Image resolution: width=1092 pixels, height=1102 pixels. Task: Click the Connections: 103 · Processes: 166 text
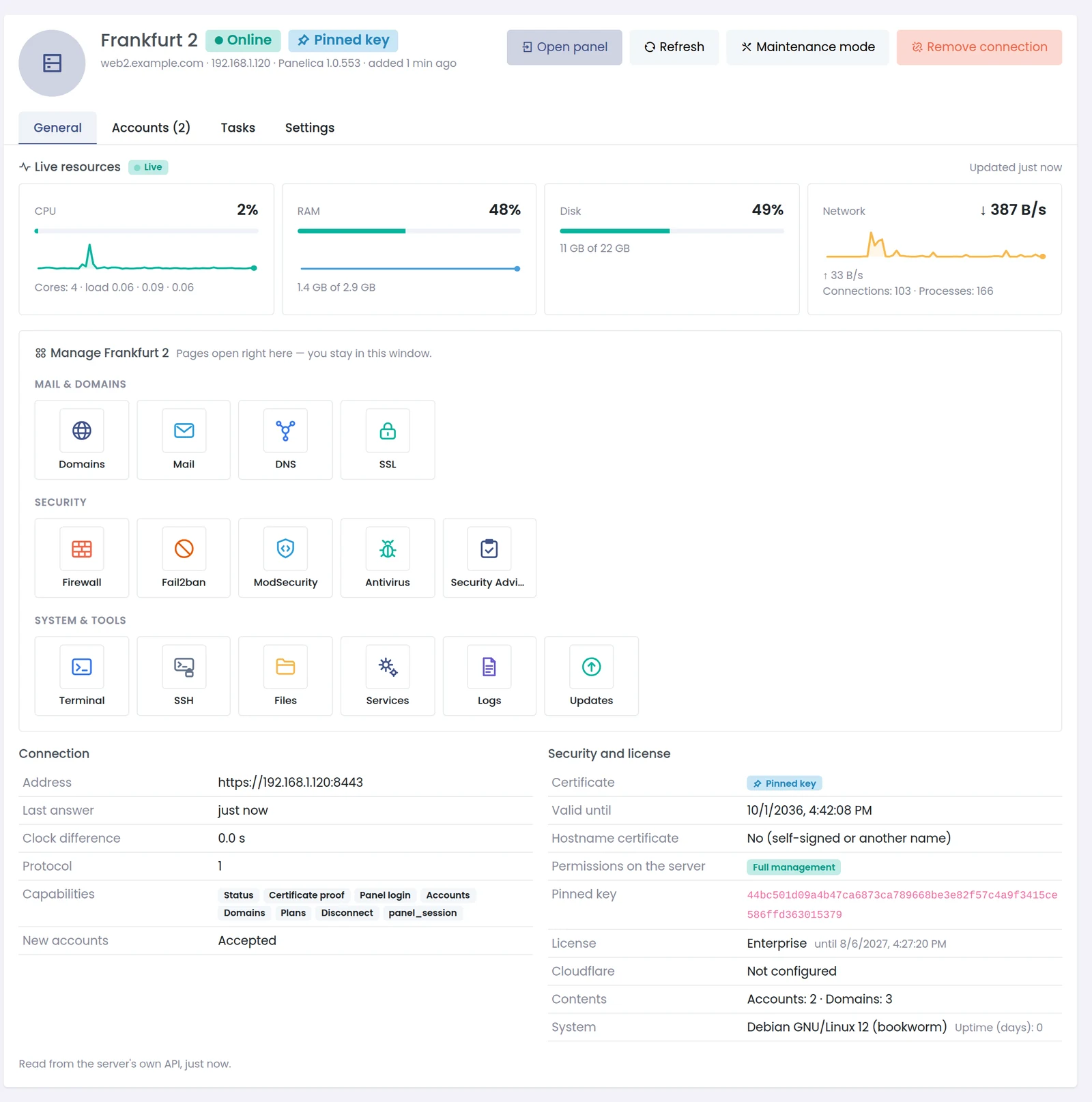tap(908, 291)
